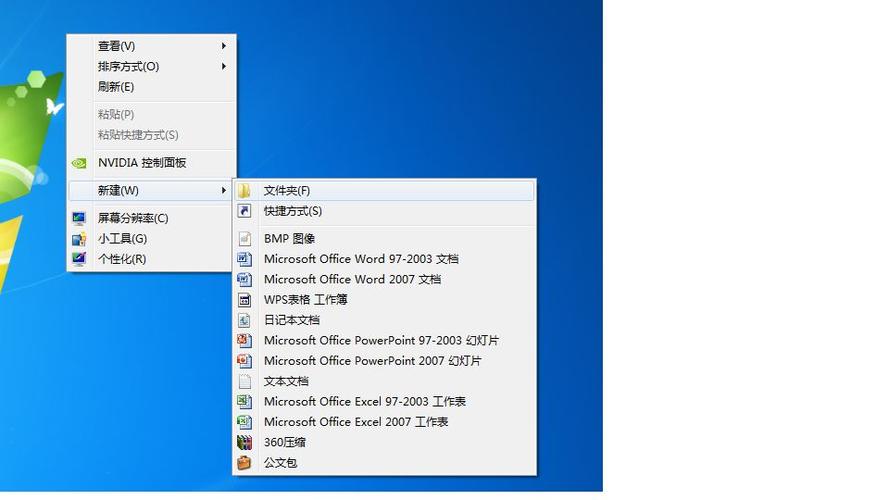
Task: Select NVIDIA 控制面板 from the context menu
Action: tap(151, 163)
